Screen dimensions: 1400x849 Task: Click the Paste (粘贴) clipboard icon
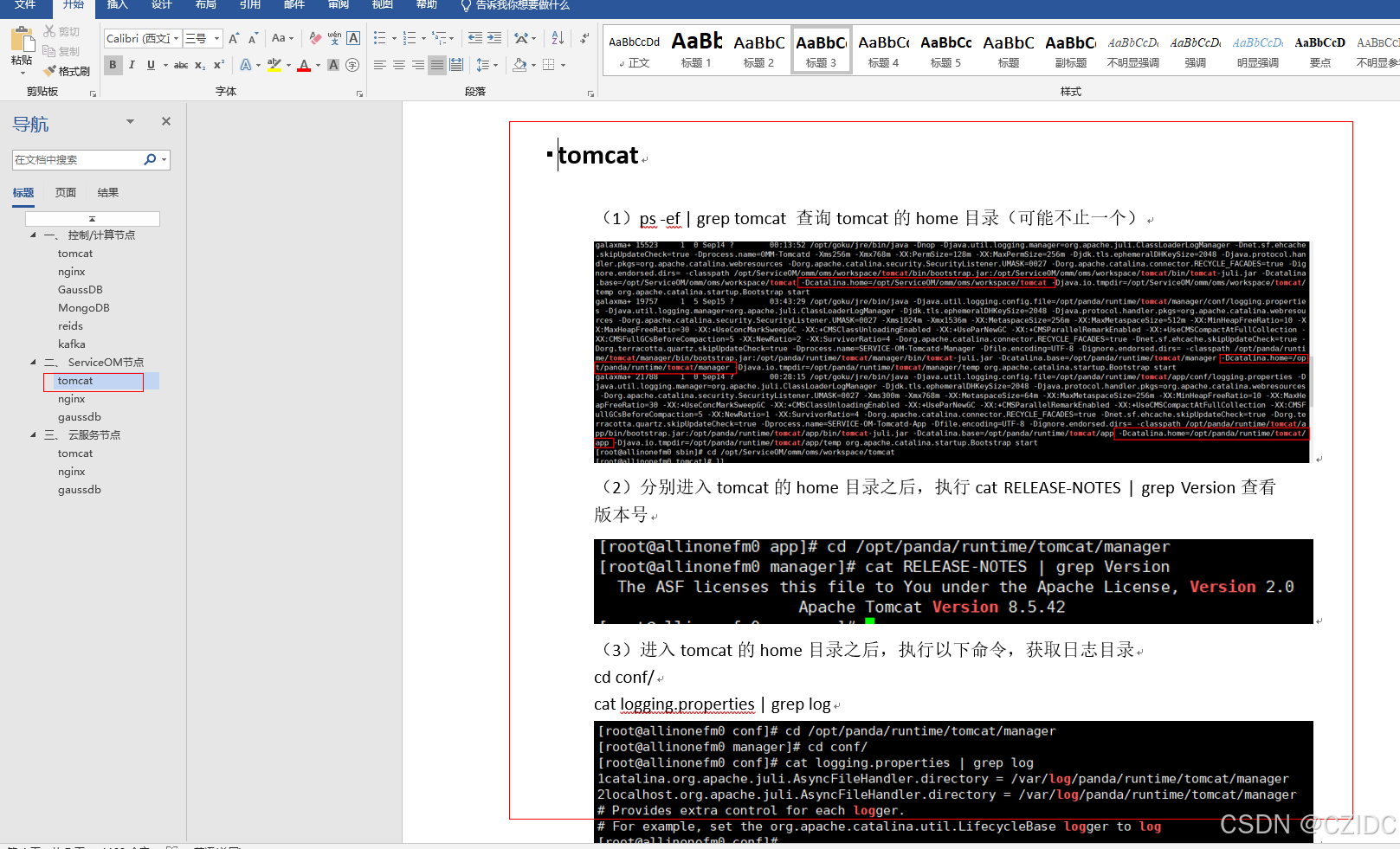click(22, 40)
